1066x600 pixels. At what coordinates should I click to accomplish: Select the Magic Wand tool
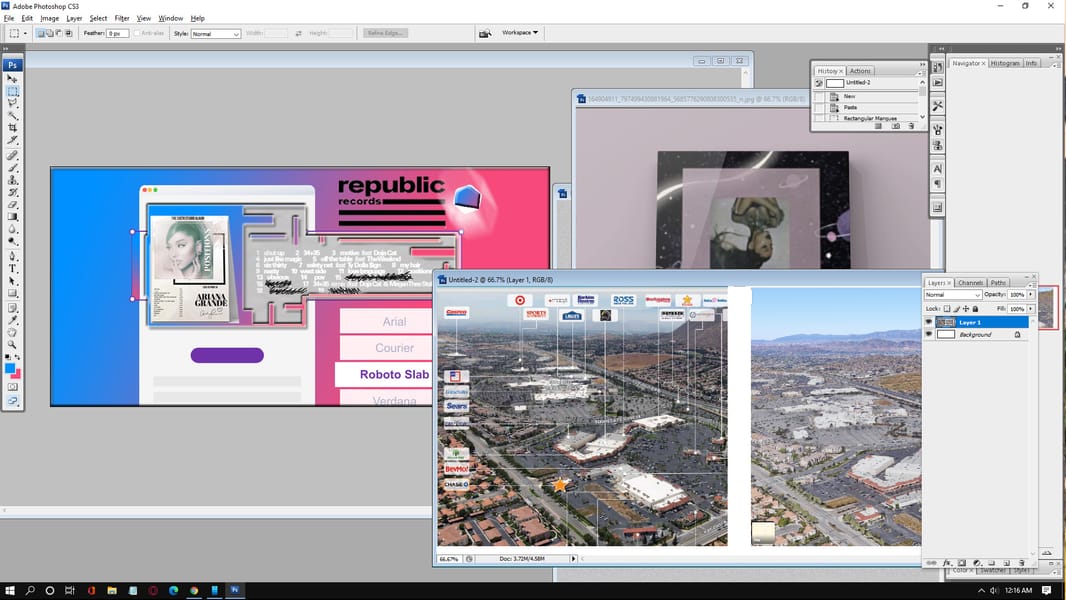12,116
